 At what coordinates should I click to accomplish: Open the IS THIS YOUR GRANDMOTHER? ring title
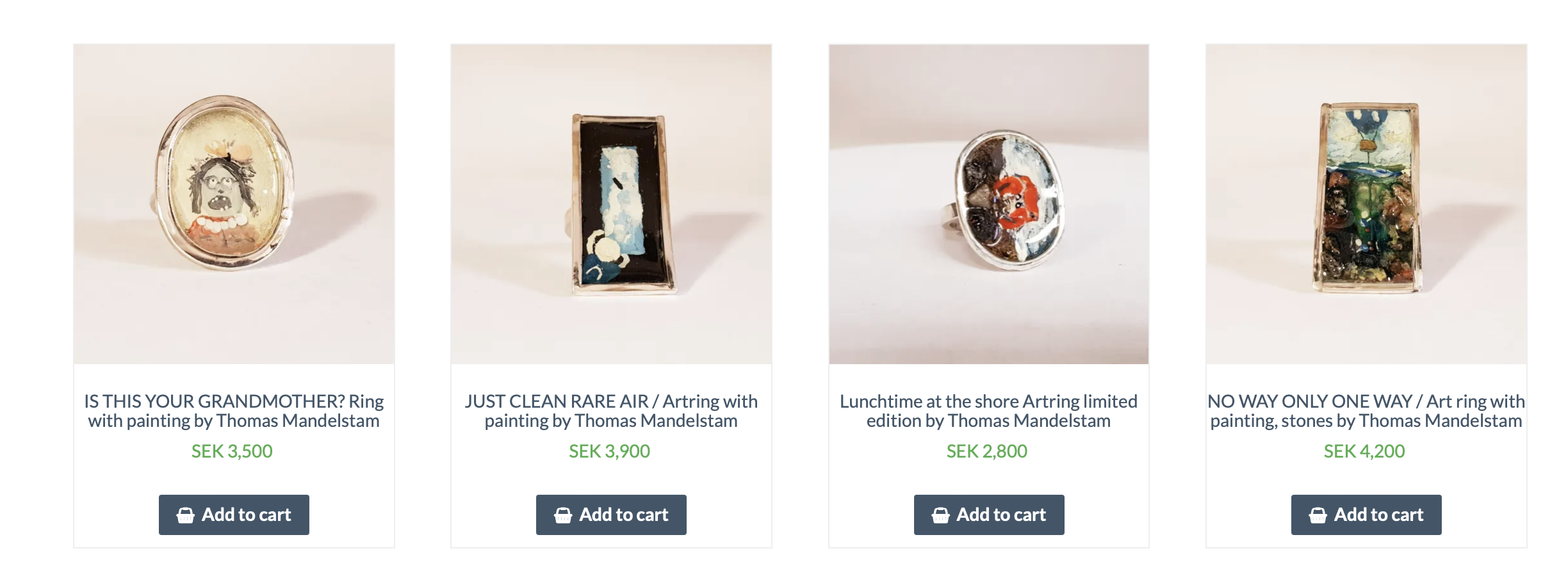[234, 411]
